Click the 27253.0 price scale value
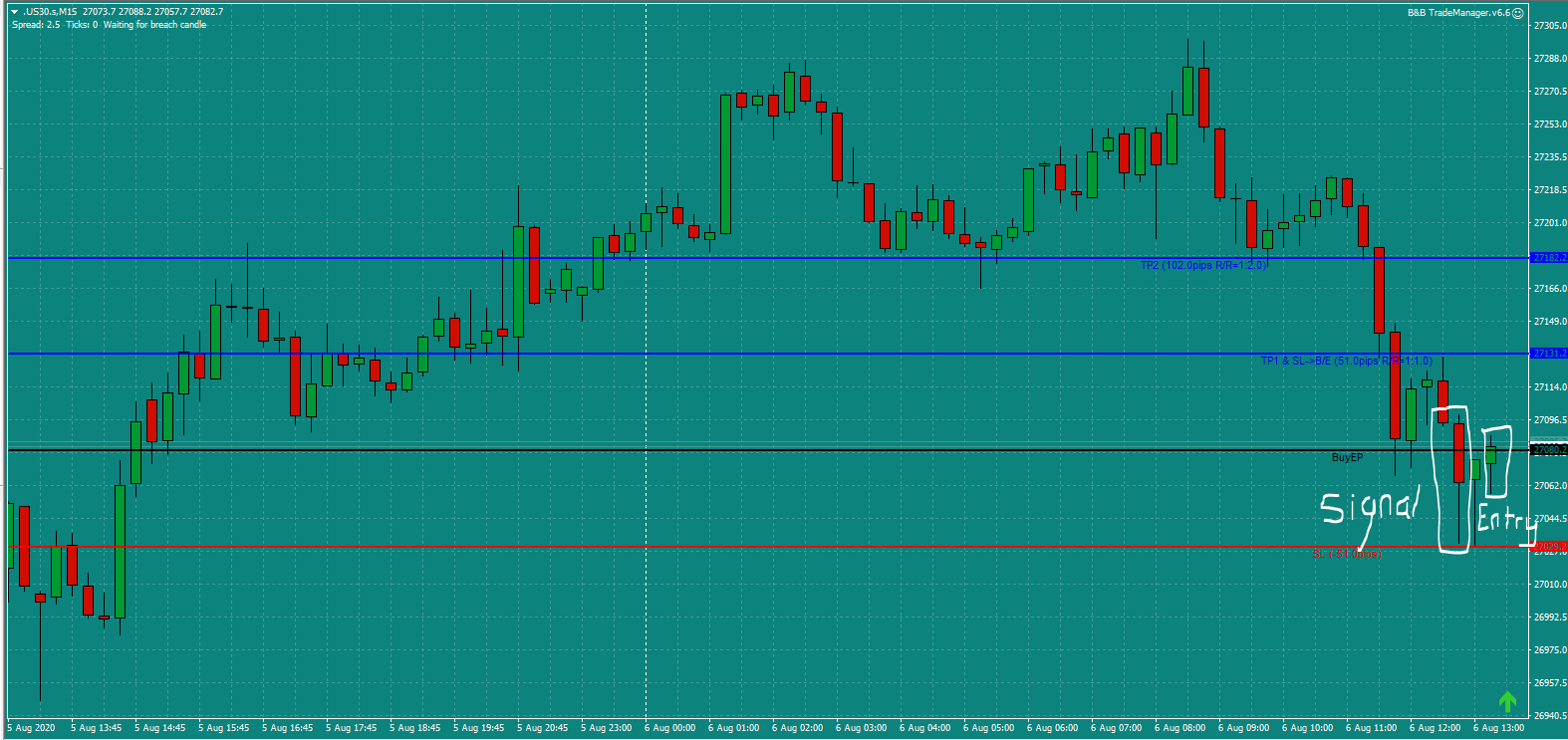The height and width of the screenshot is (740, 1568). click(x=1550, y=124)
